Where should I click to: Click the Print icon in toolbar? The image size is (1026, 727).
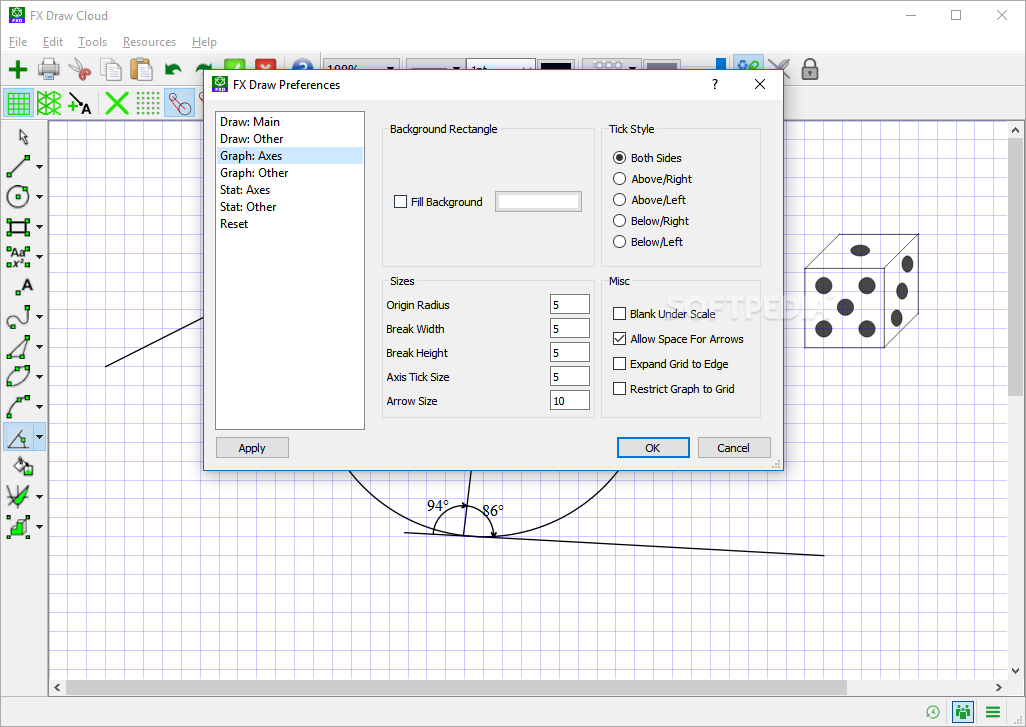coord(49,69)
